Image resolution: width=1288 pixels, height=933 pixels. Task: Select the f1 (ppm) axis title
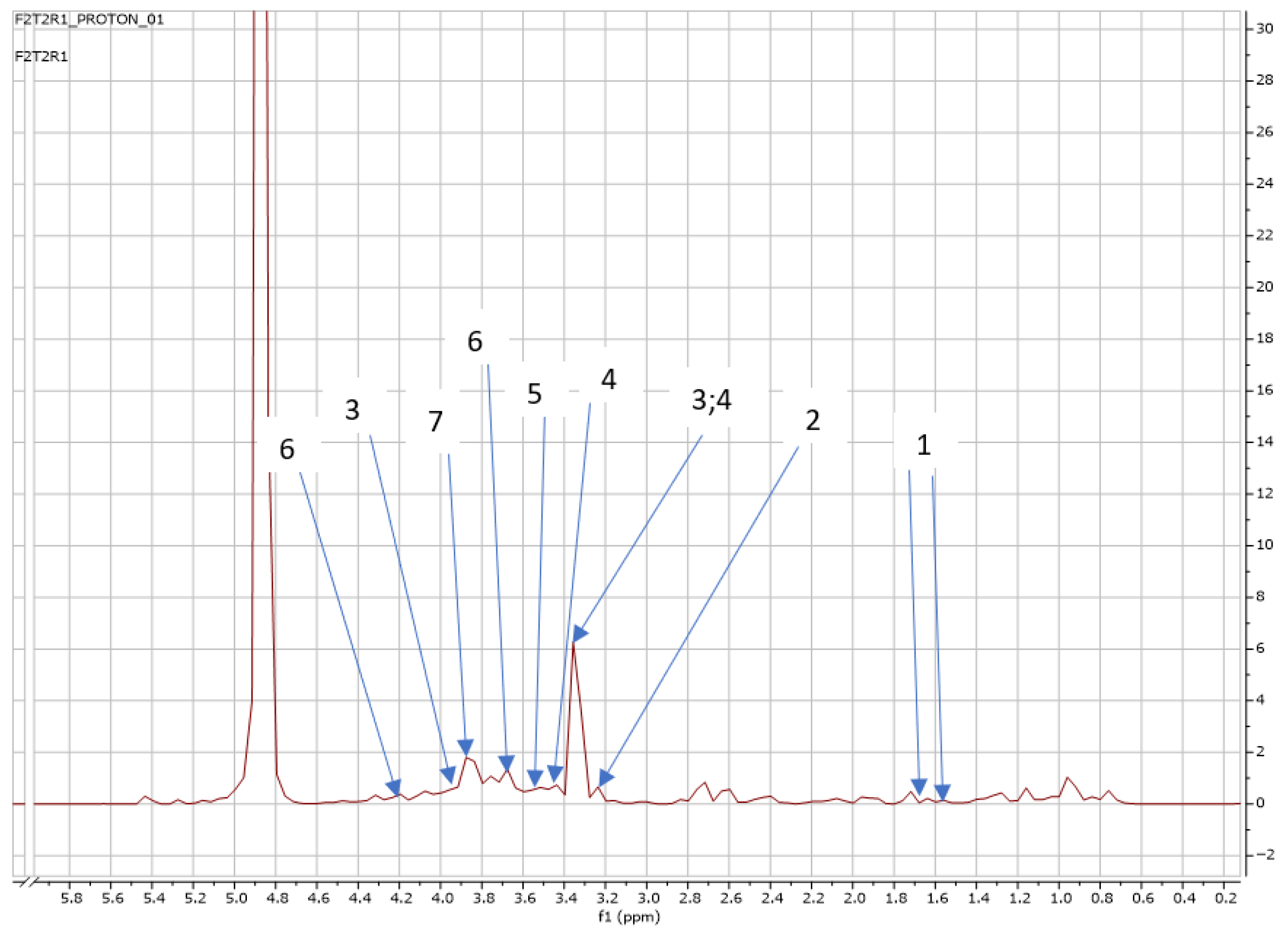(629, 917)
